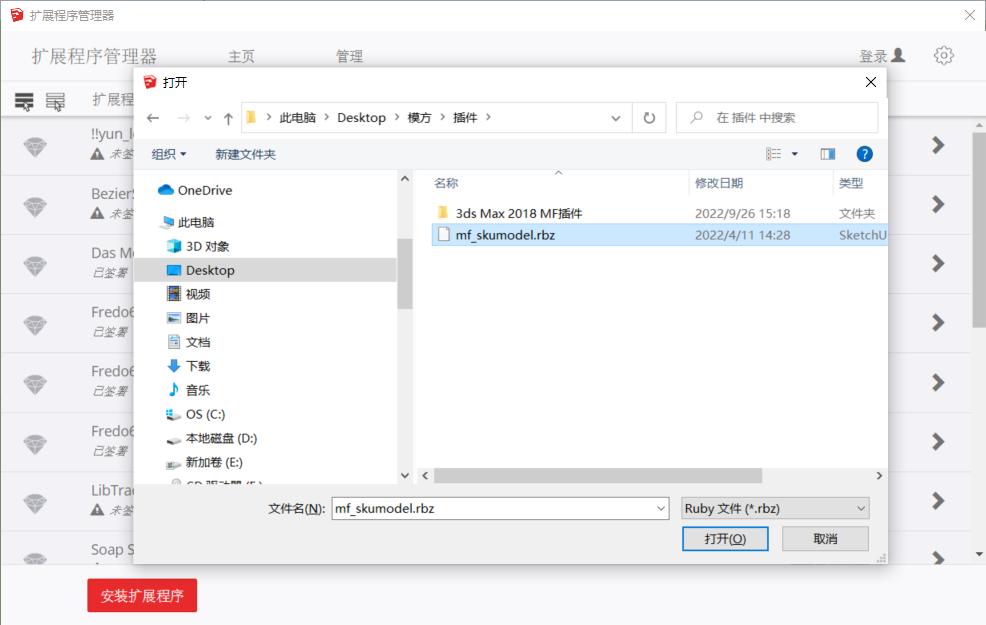
Task: Create a new folder with 新建文件夹
Action: pyautogui.click(x=245, y=154)
